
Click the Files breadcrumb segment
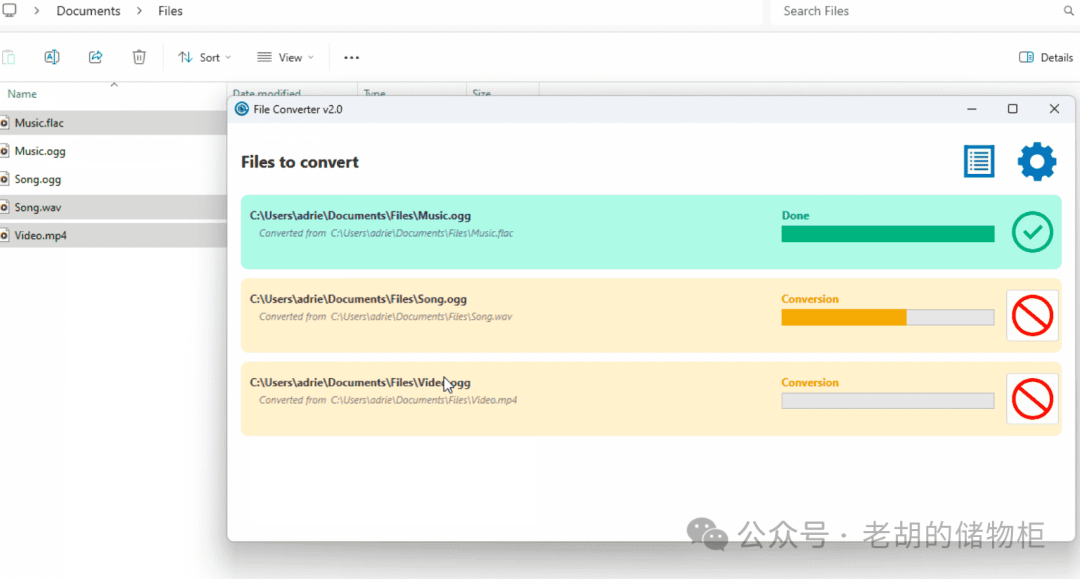(x=170, y=11)
